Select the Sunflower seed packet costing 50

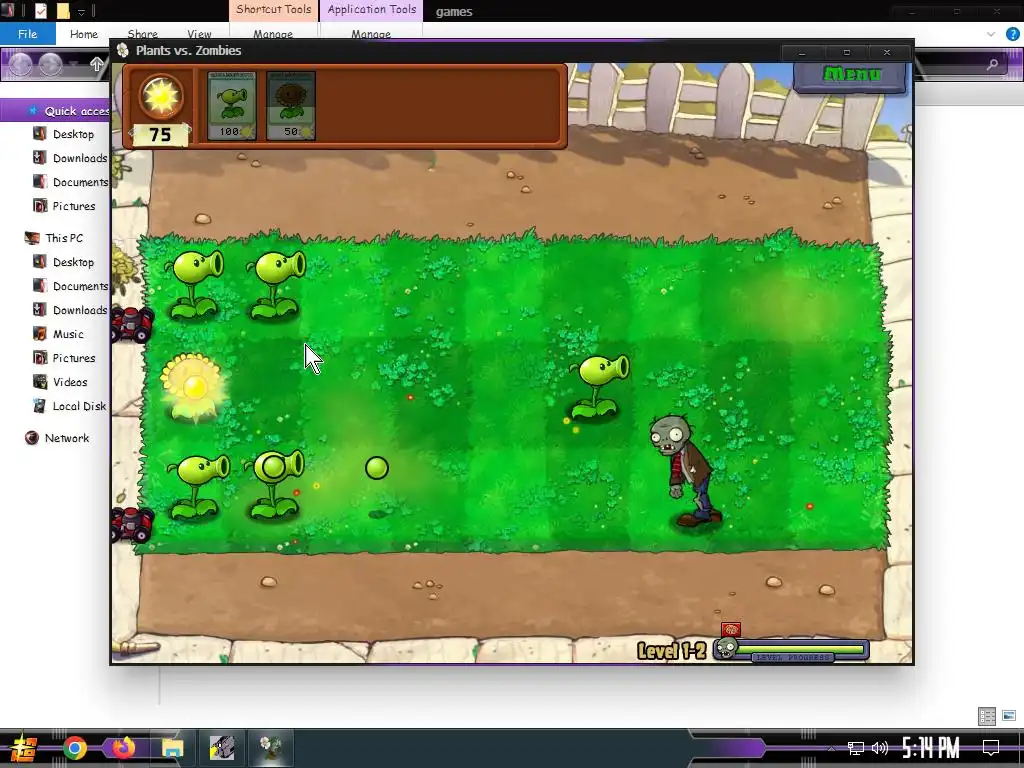click(x=291, y=106)
